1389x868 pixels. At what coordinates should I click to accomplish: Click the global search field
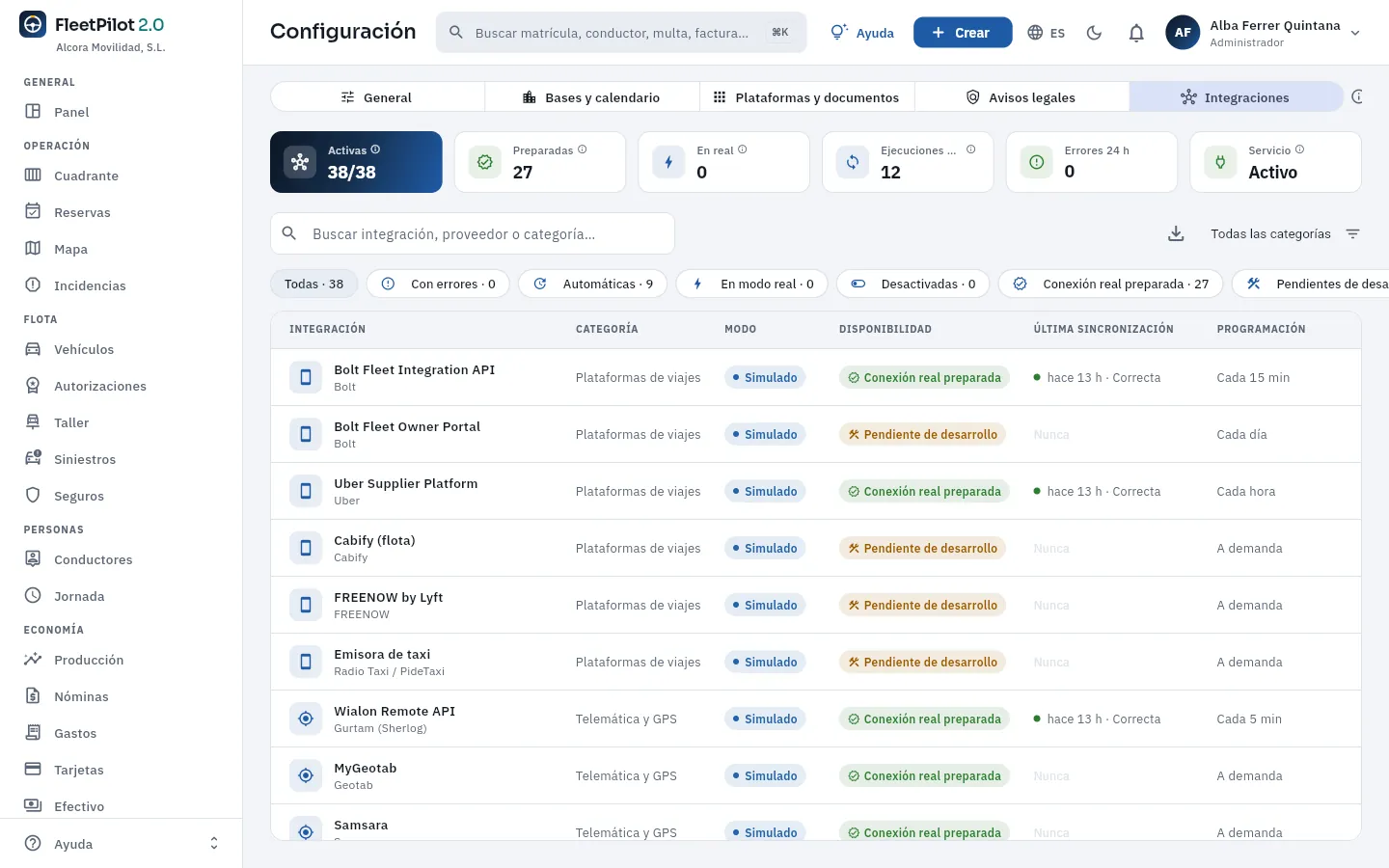[621, 33]
